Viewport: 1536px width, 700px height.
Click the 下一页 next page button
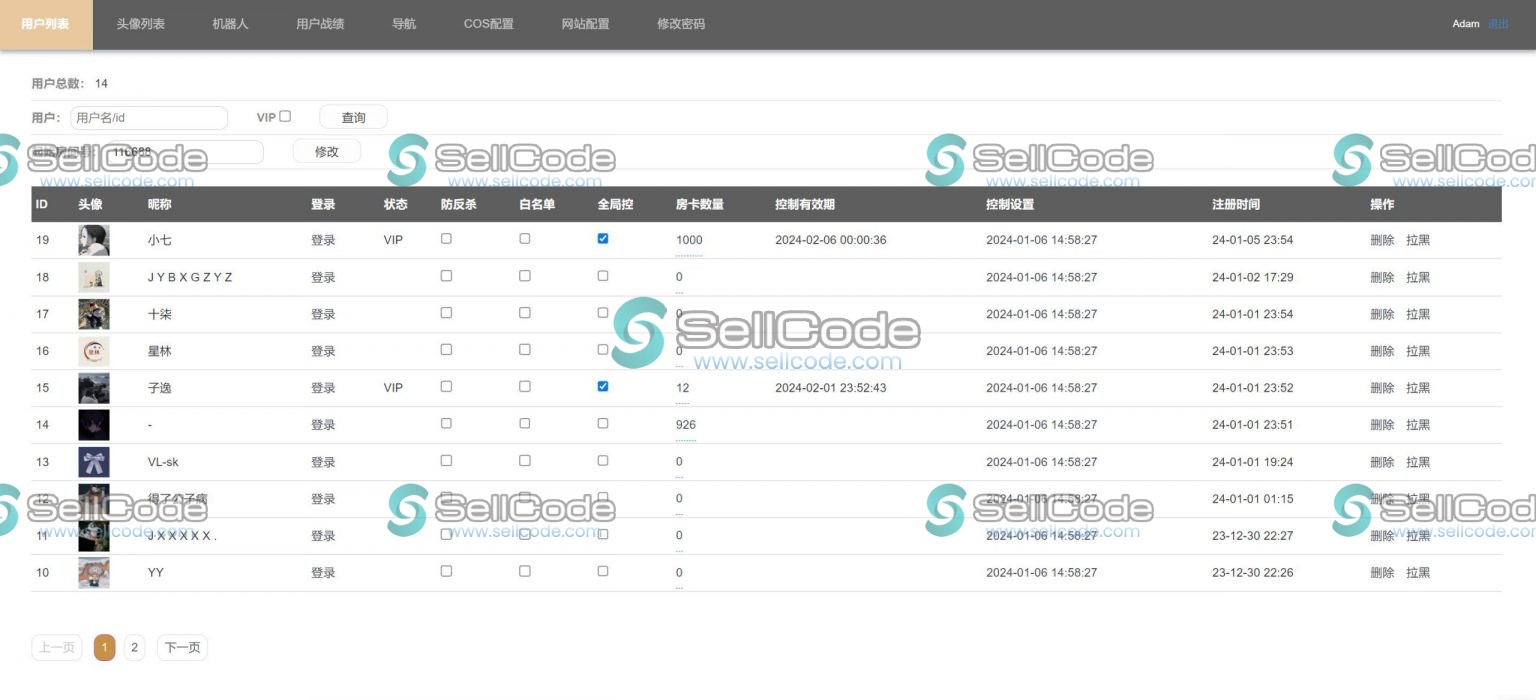click(x=182, y=648)
